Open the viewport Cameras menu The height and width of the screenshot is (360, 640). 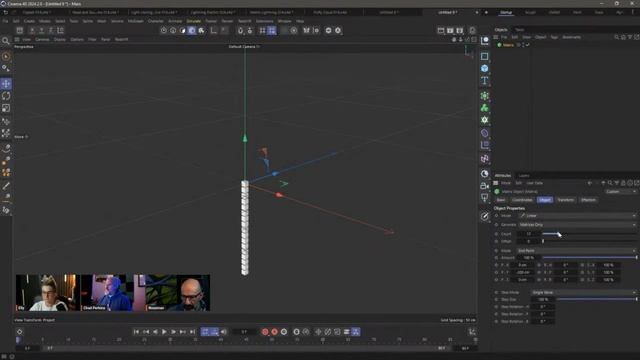[x=42, y=40]
